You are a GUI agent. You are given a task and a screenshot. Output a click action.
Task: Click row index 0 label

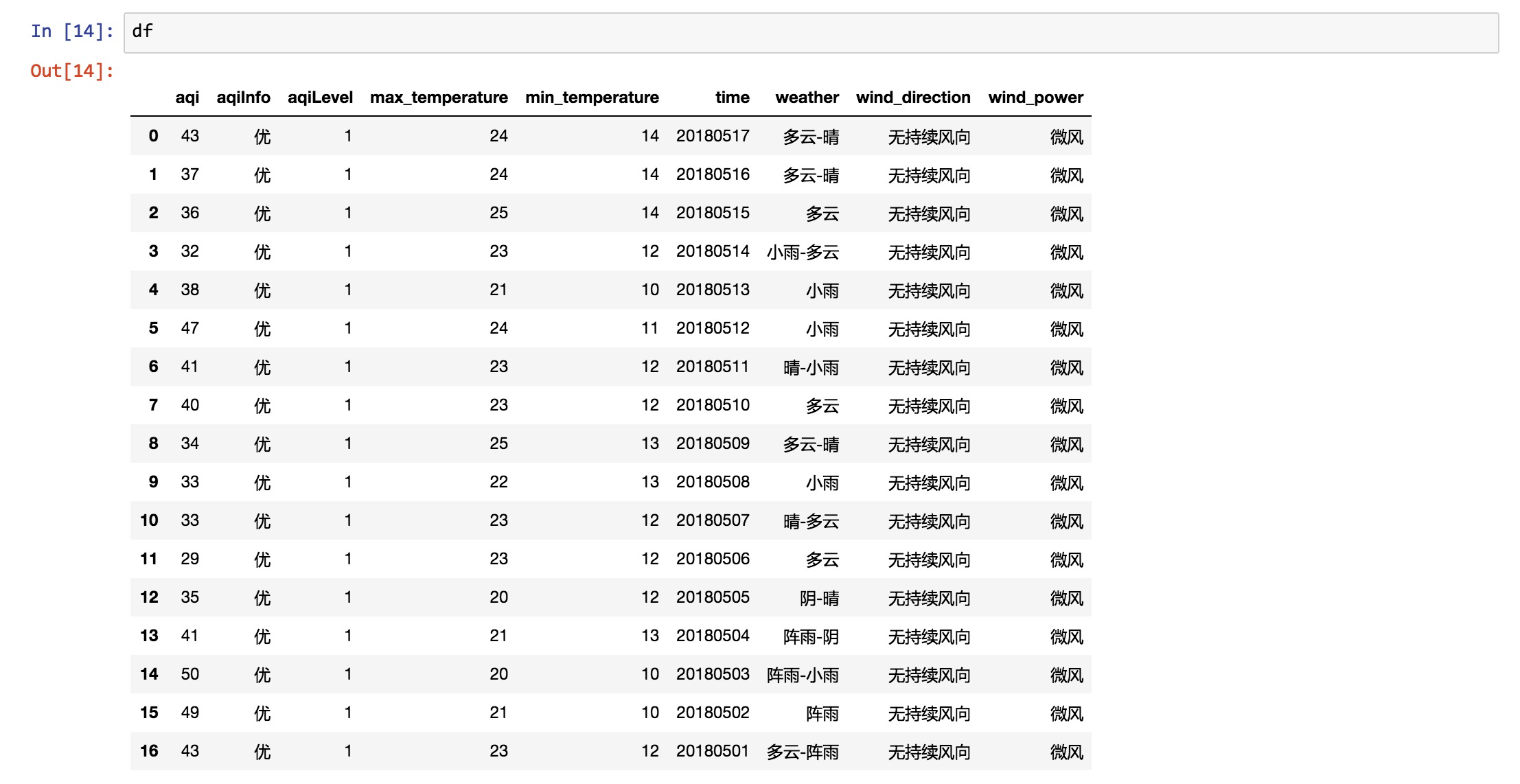(153, 136)
